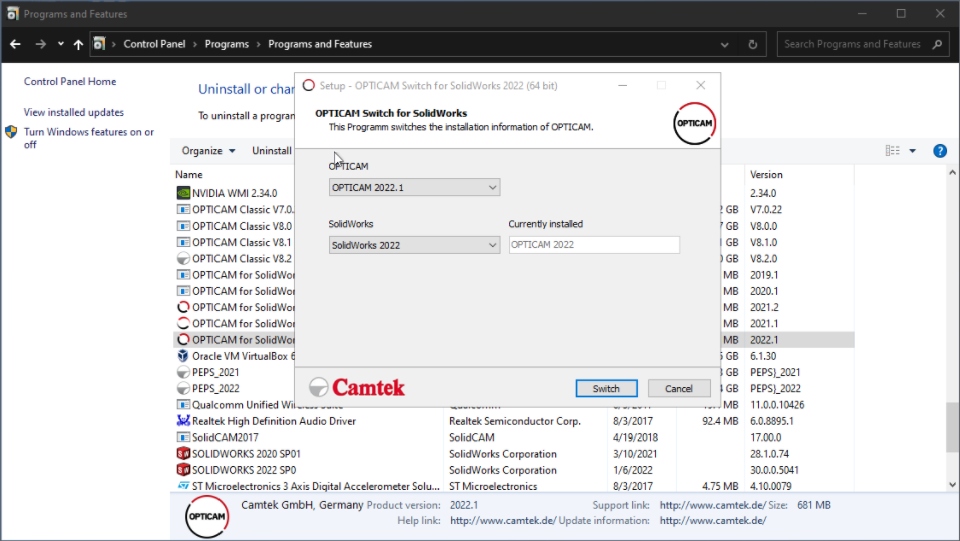960x541 pixels.
Task: Open the view options dropdown arrow
Action: click(912, 151)
